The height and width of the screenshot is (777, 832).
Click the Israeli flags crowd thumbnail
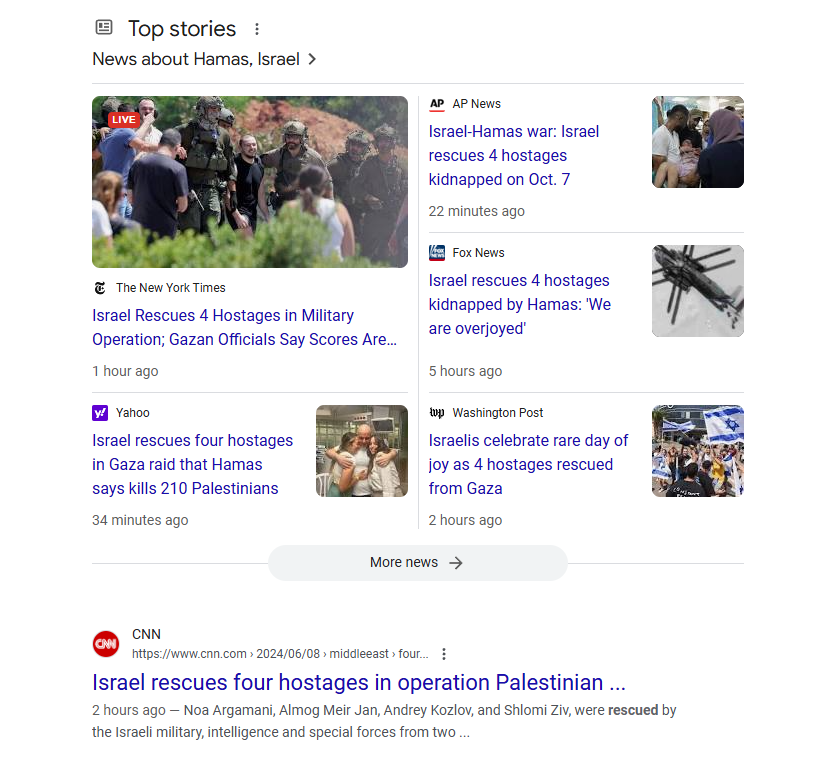point(697,451)
